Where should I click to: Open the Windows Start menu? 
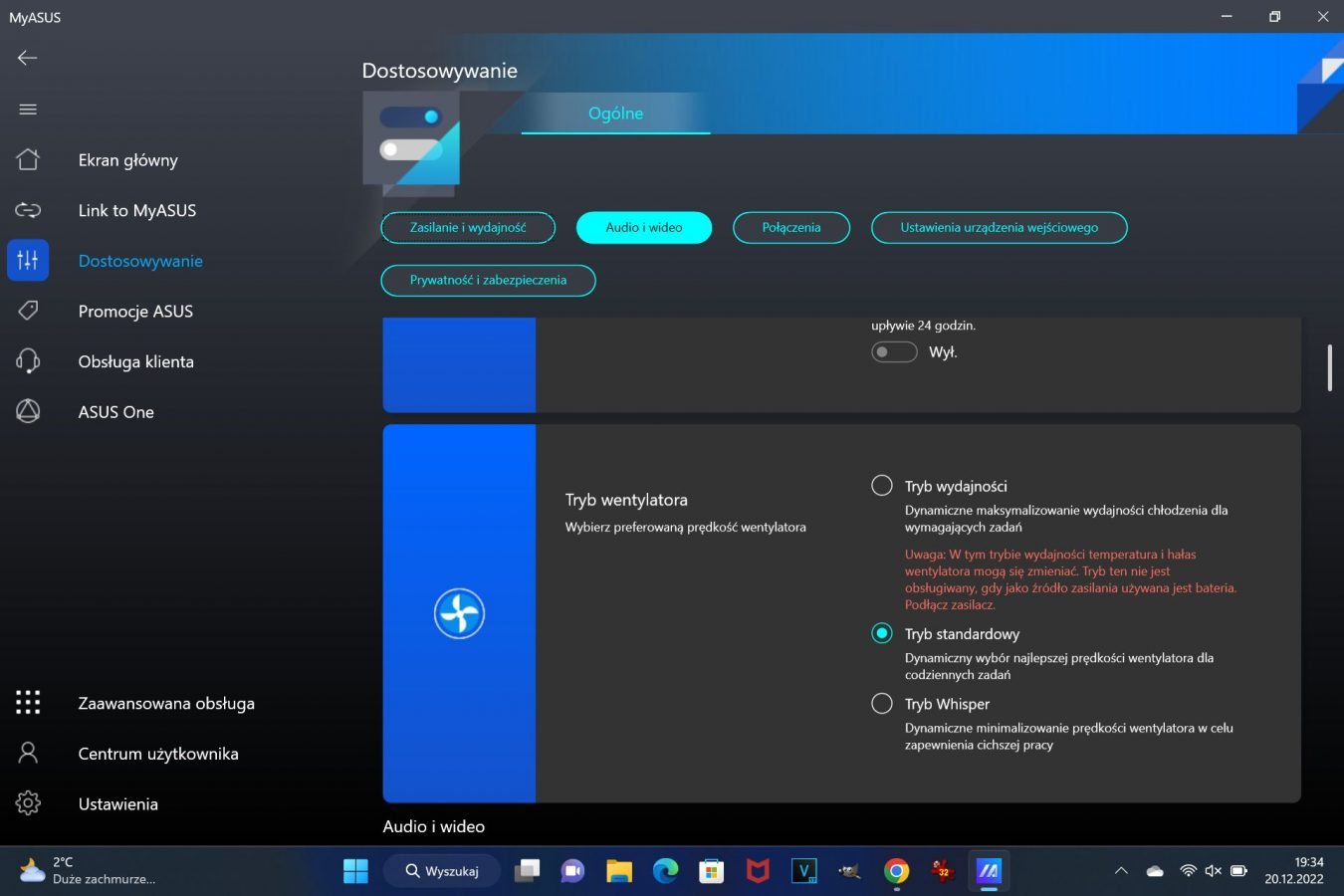(x=355, y=871)
